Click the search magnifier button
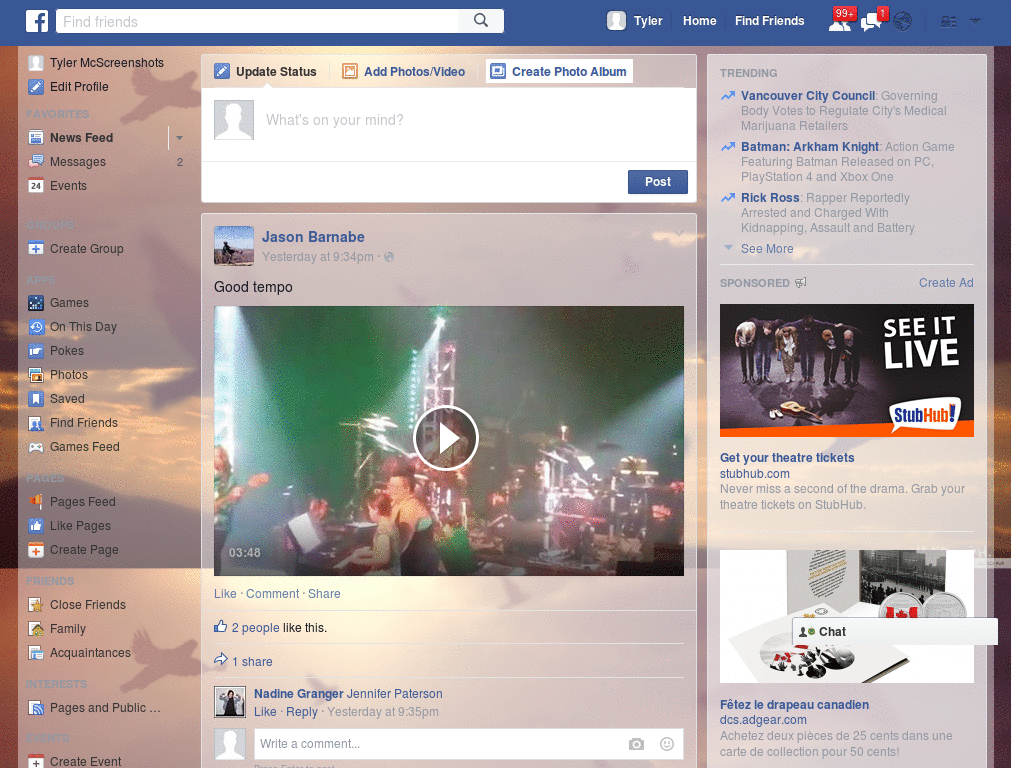The height and width of the screenshot is (768, 1024). pyautogui.click(x=481, y=21)
